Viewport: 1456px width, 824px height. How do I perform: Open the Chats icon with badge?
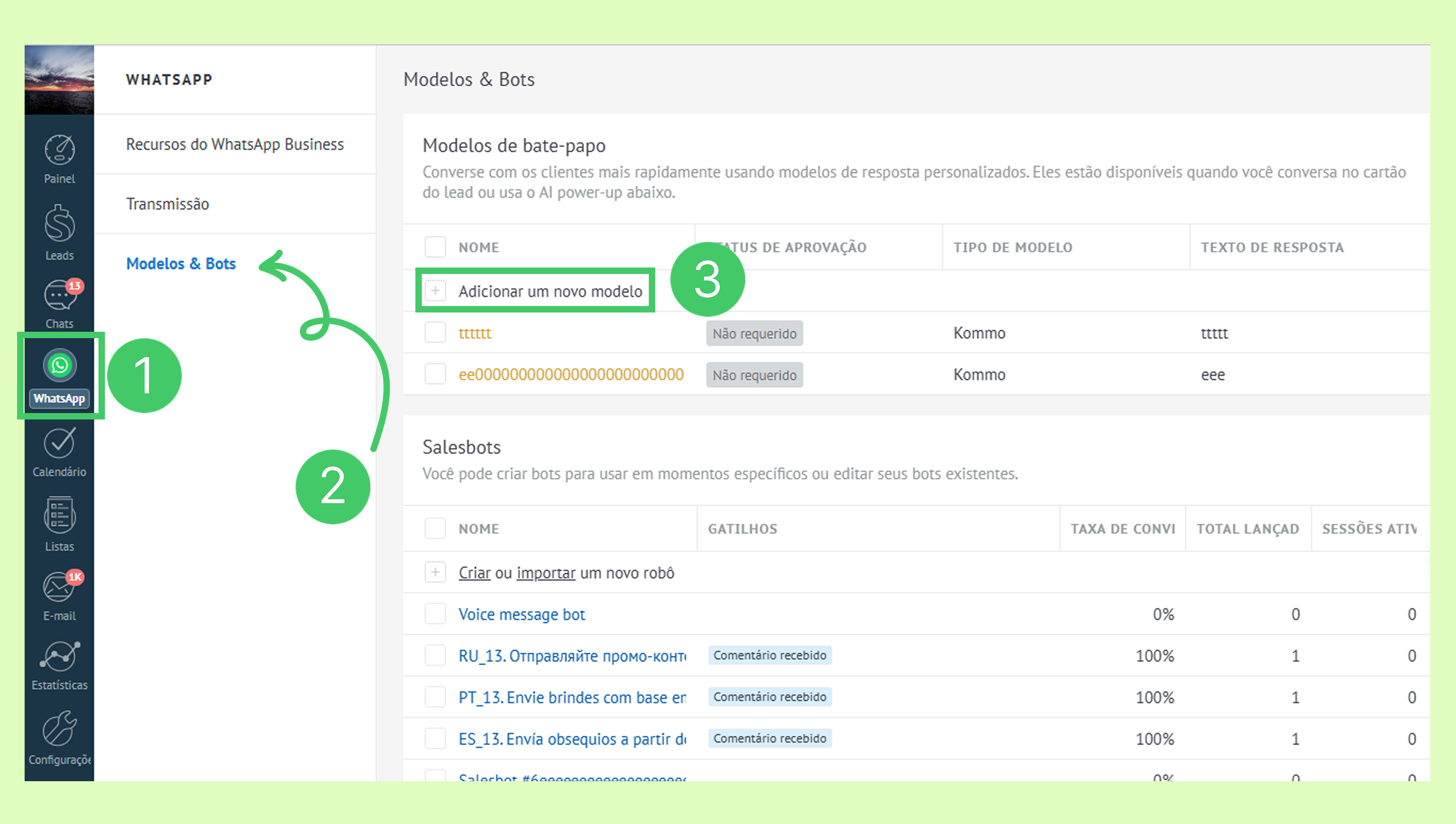point(59,295)
